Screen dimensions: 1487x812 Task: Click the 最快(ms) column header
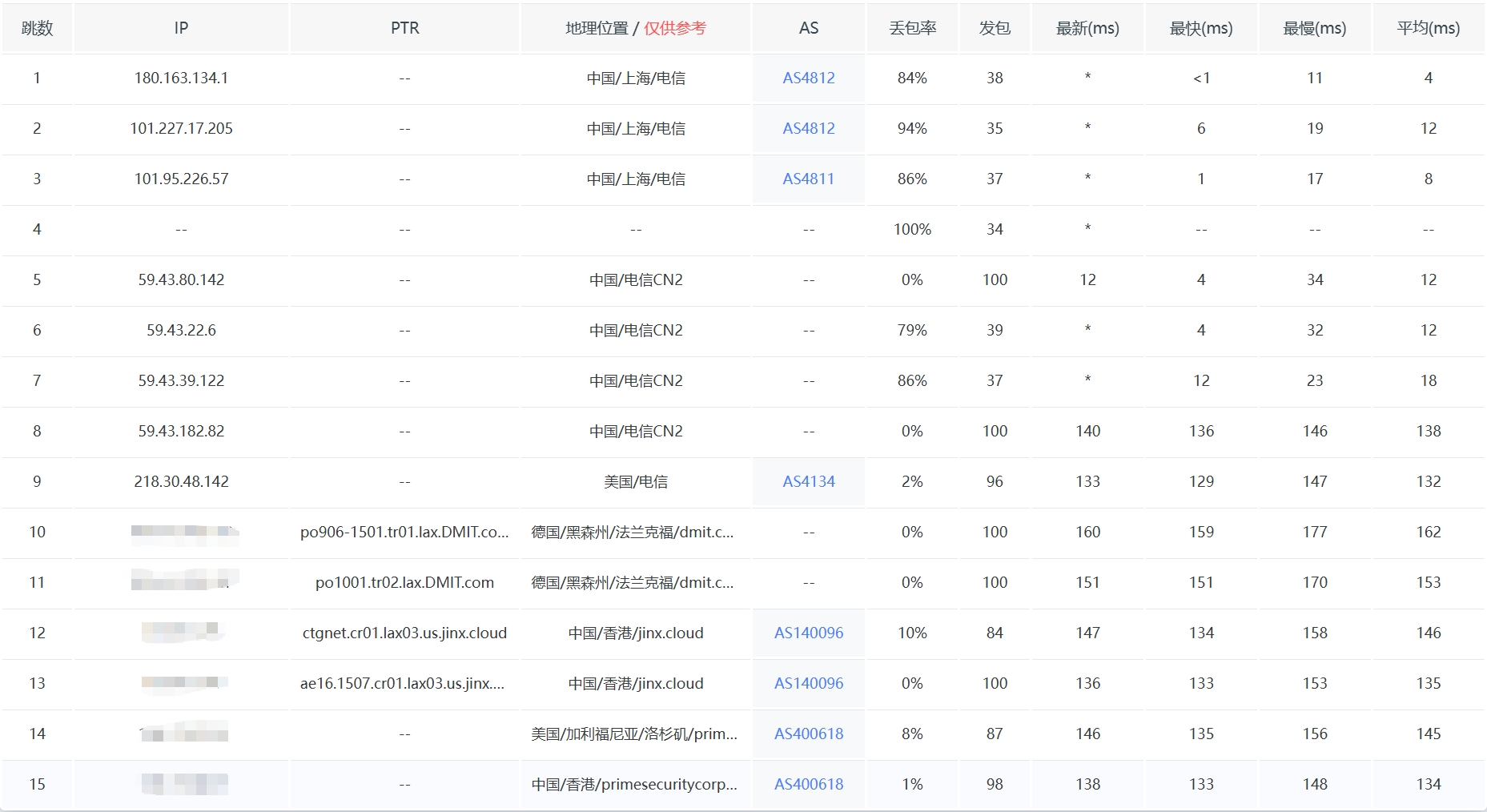pyautogui.click(x=1201, y=28)
